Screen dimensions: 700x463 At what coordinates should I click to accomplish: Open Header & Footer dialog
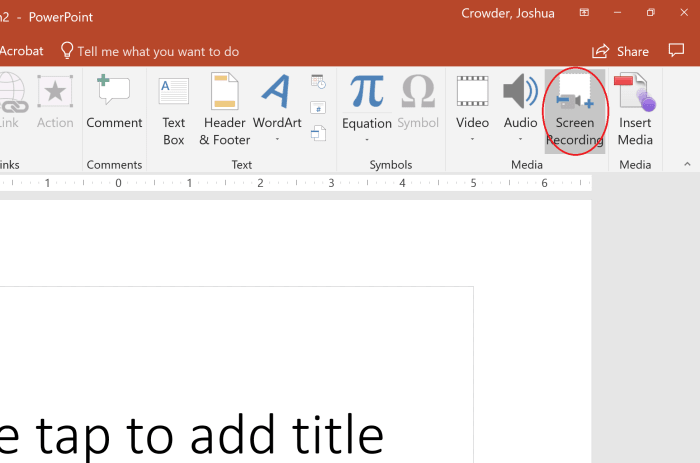coord(225,110)
